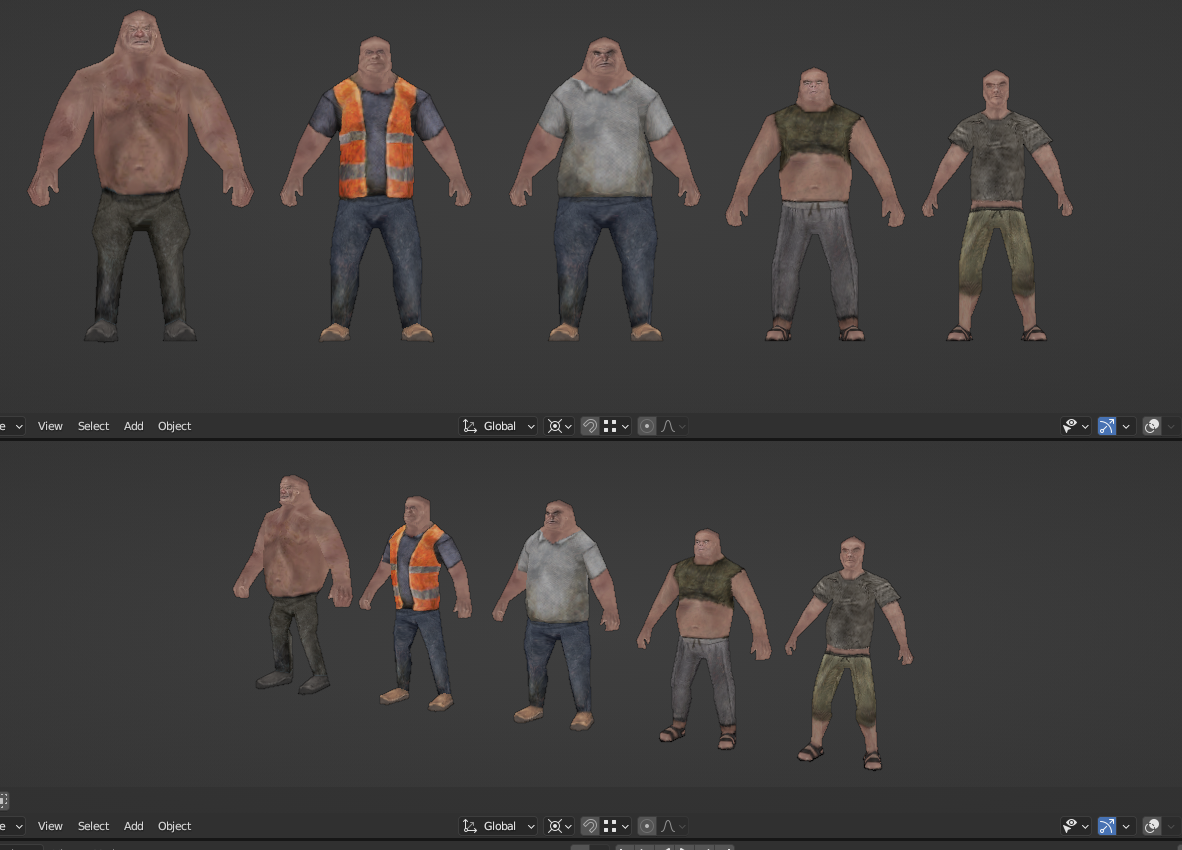Expand gizmo options arrow in upper viewport
The image size is (1182, 850).
(1126, 426)
